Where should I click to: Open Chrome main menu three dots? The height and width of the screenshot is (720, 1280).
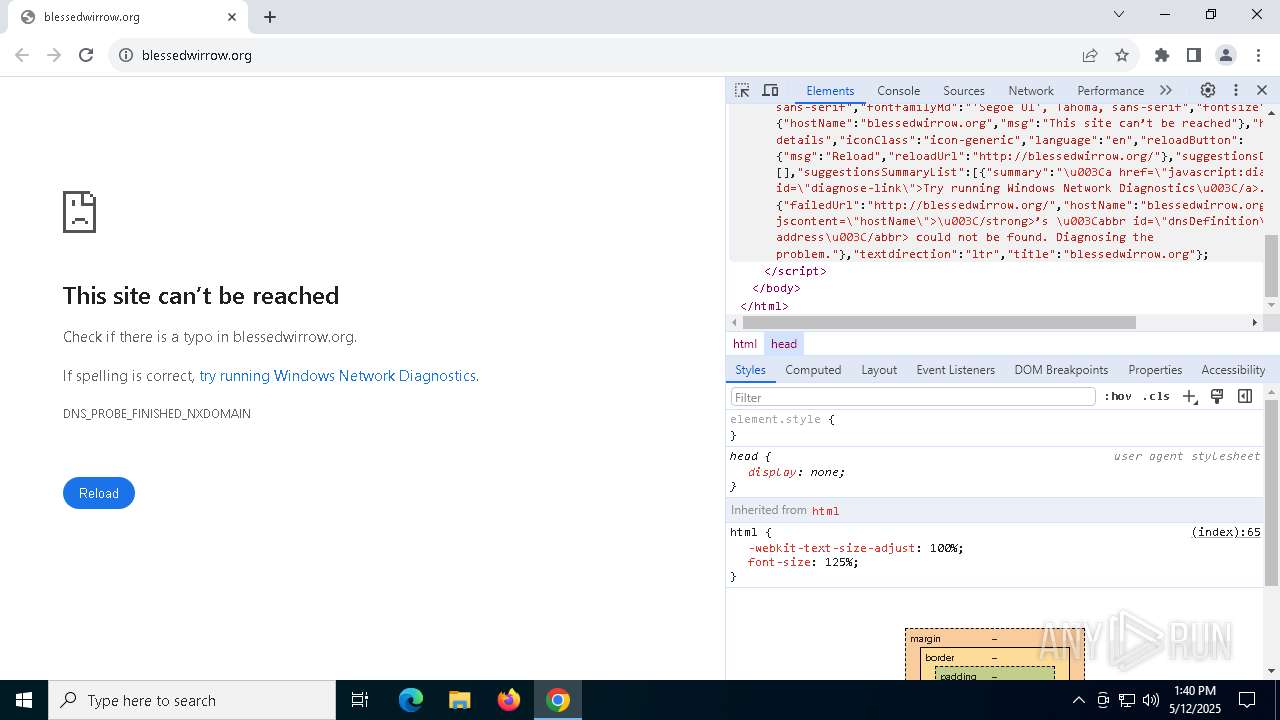click(1258, 55)
